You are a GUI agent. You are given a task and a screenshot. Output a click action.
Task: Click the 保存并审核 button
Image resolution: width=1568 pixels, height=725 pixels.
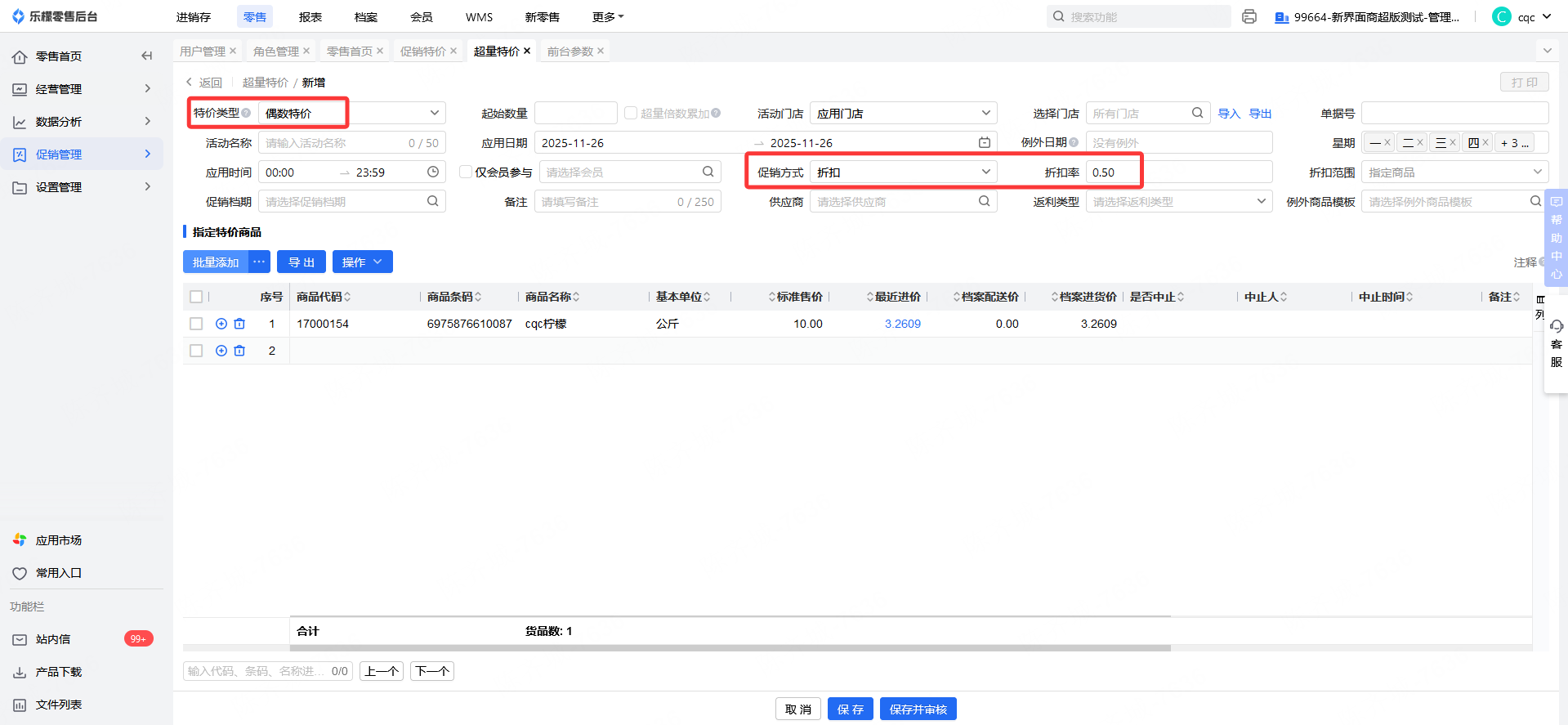click(x=918, y=709)
